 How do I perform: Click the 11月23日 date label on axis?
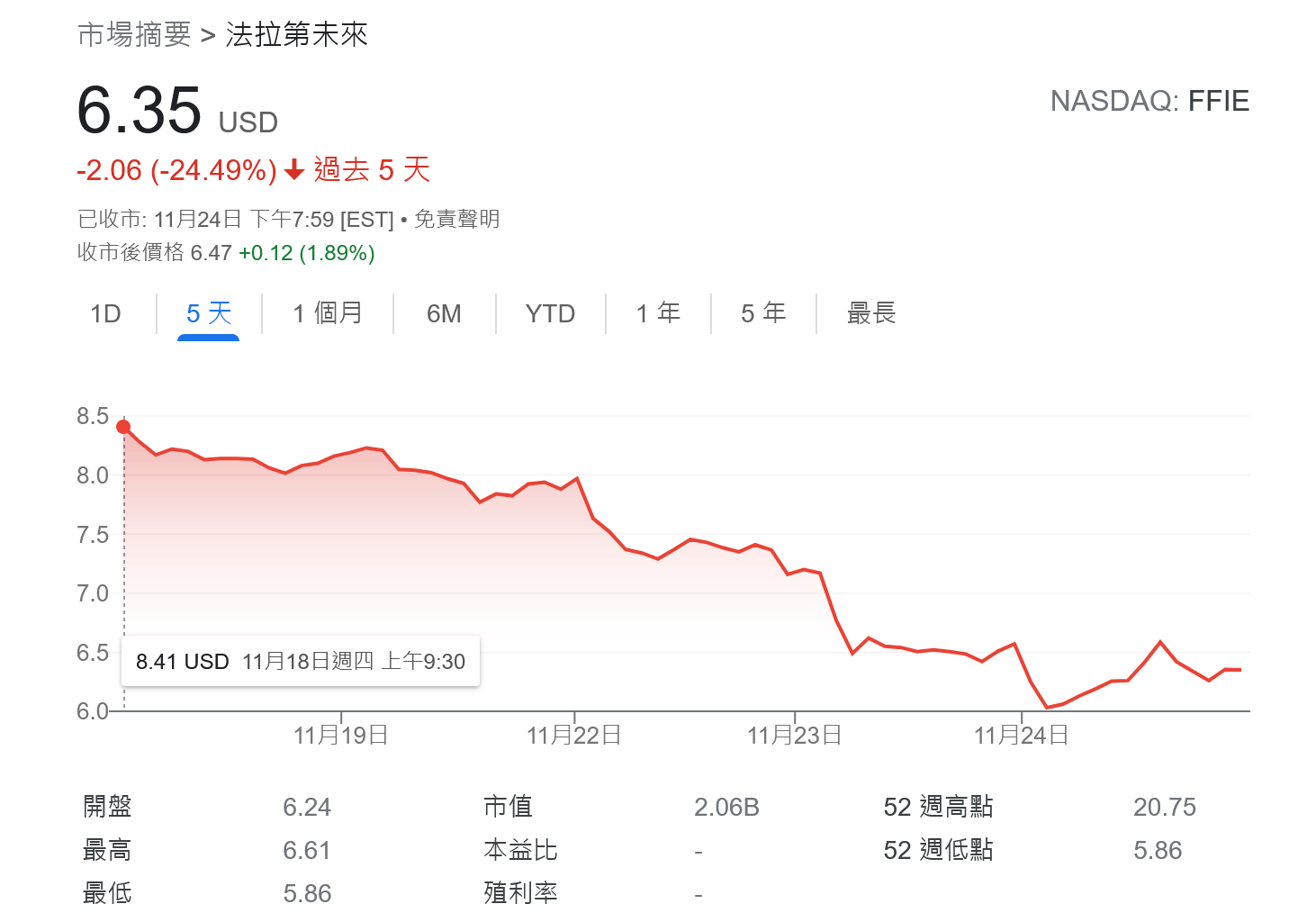click(794, 736)
